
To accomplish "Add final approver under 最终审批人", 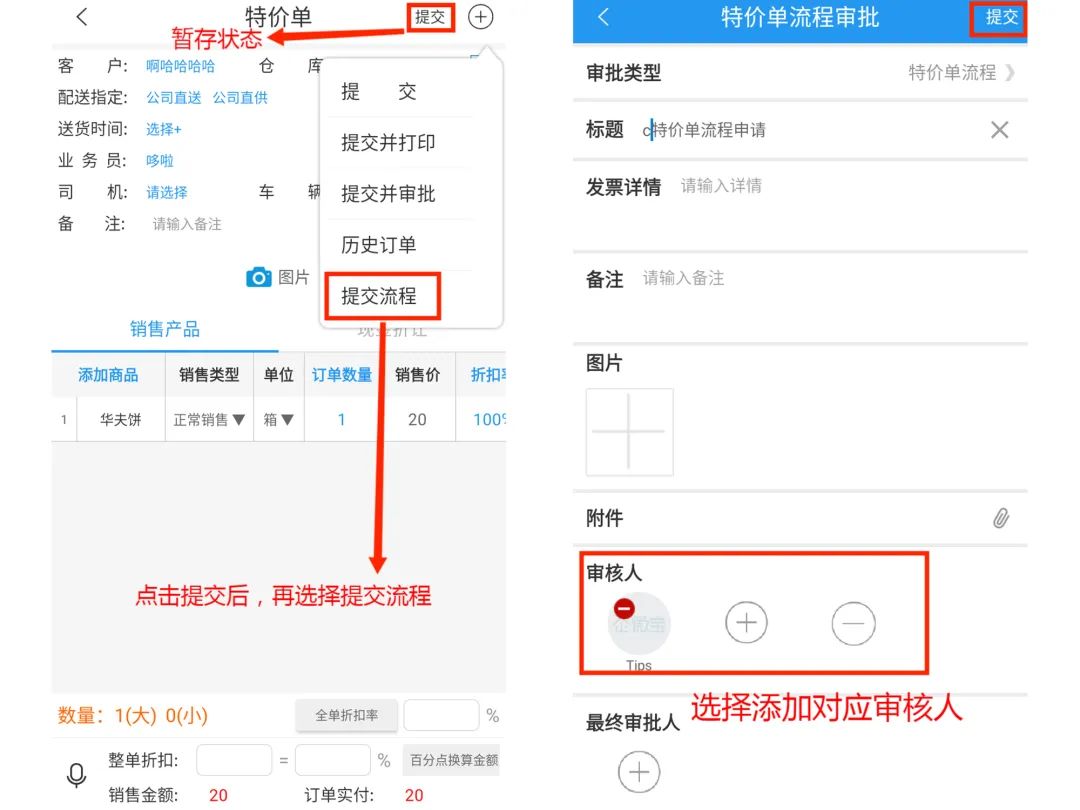I will [638, 772].
